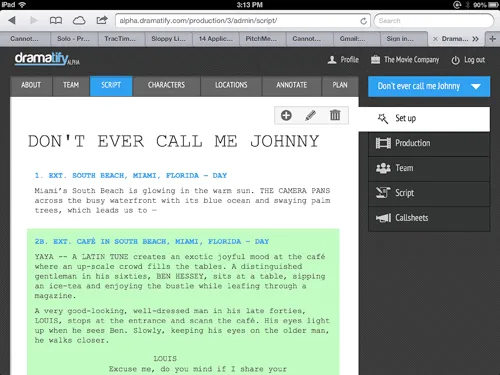Screen dimensions: 500x375
Task: Switch to the Sign in... browser tab
Action: 403,39
